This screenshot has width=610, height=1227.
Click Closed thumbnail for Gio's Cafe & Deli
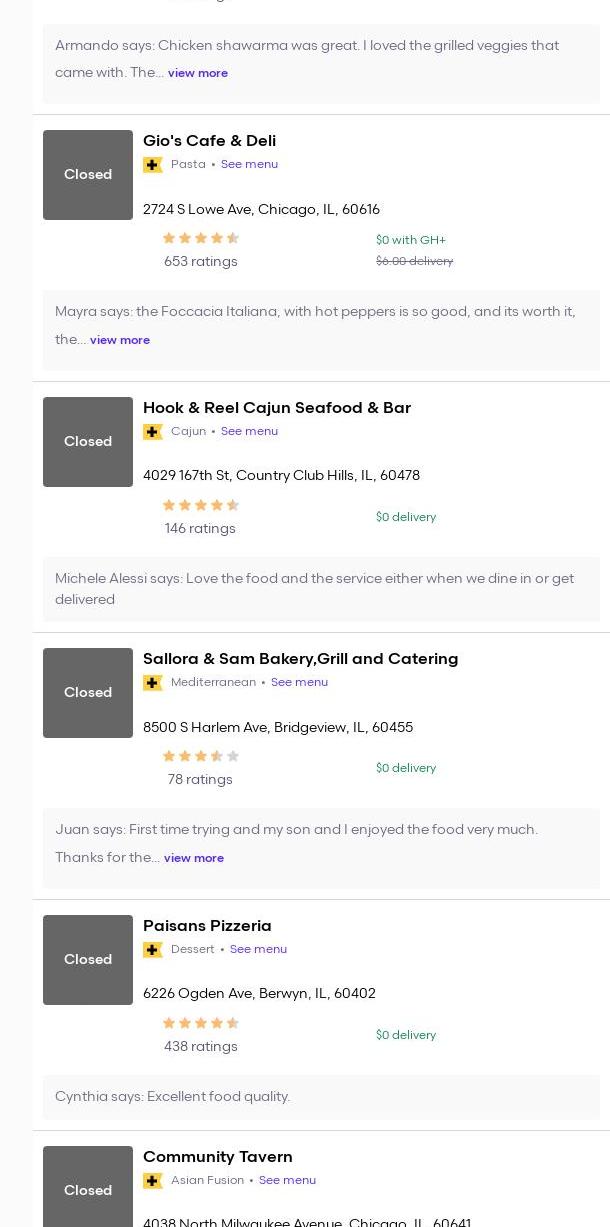click(x=88, y=175)
